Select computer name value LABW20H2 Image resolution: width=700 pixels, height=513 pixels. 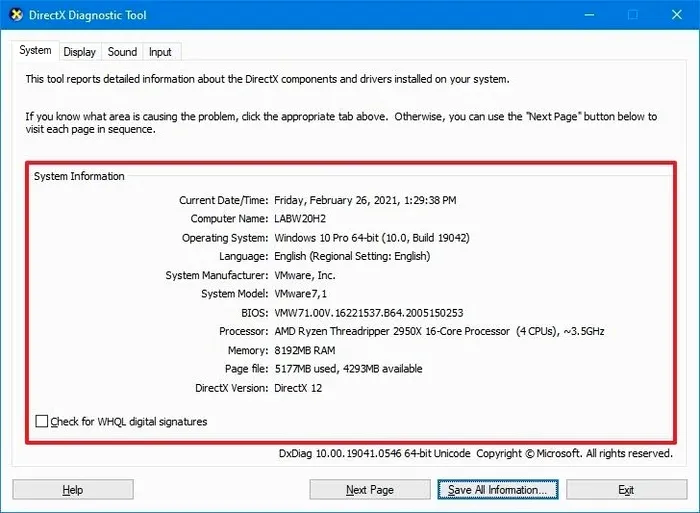click(x=300, y=219)
